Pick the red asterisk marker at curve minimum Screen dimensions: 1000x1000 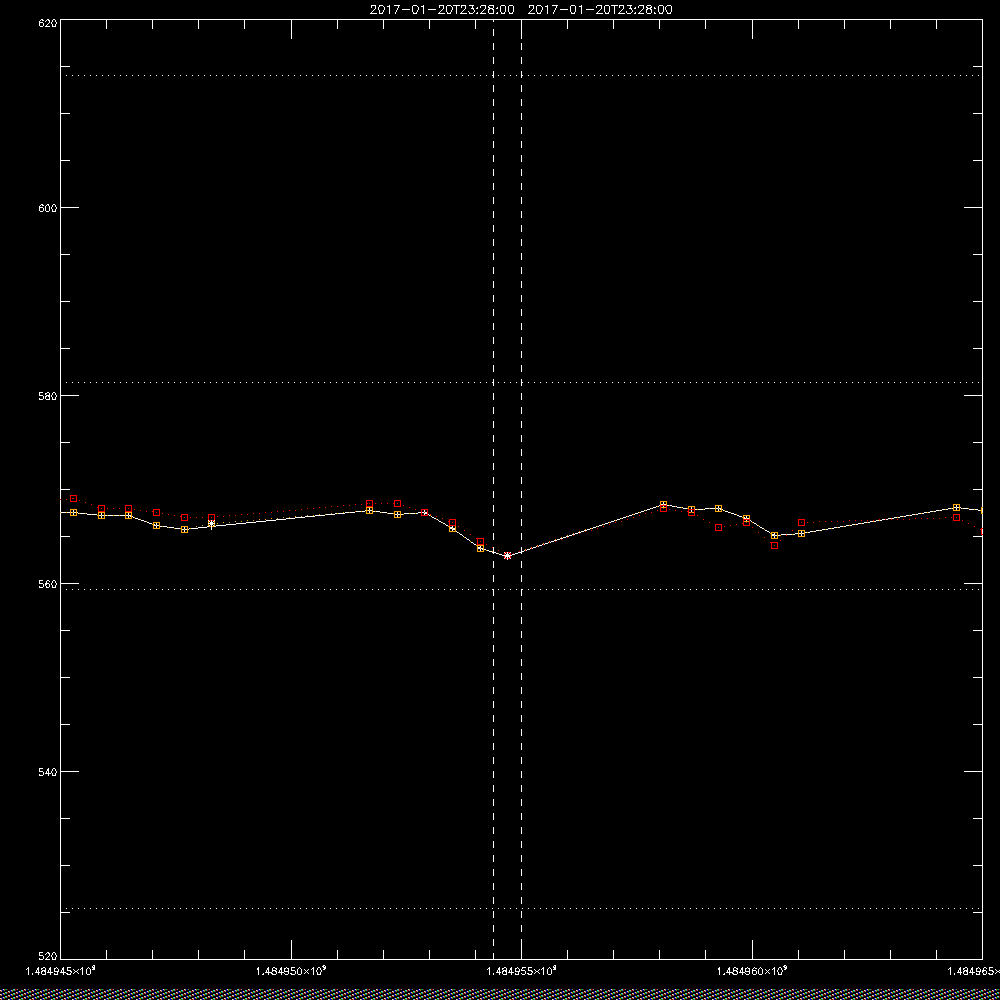pyautogui.click(x=508, y=555)
